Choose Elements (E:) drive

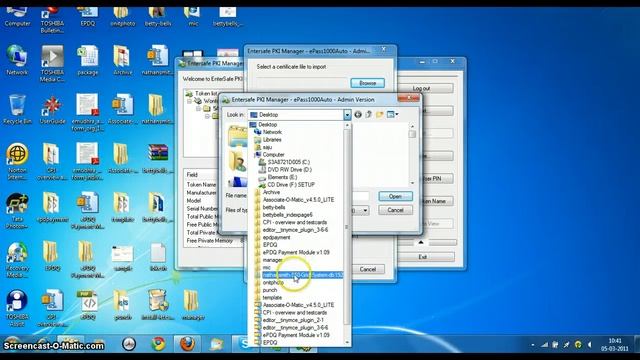tap(282, 177)
